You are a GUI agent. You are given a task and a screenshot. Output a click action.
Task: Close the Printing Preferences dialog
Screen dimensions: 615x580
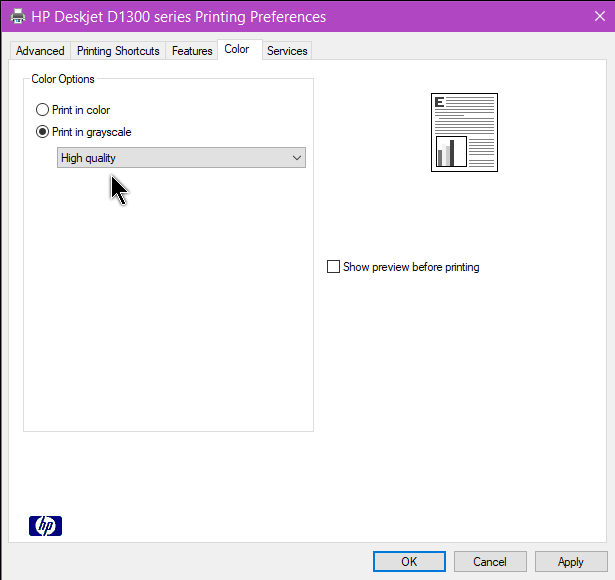(x=600, y=16)
